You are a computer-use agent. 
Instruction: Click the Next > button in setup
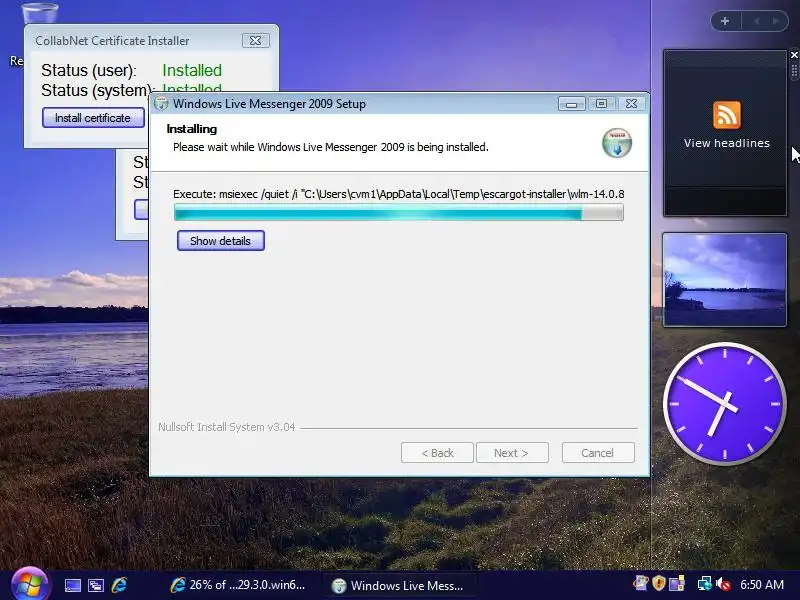512,453
